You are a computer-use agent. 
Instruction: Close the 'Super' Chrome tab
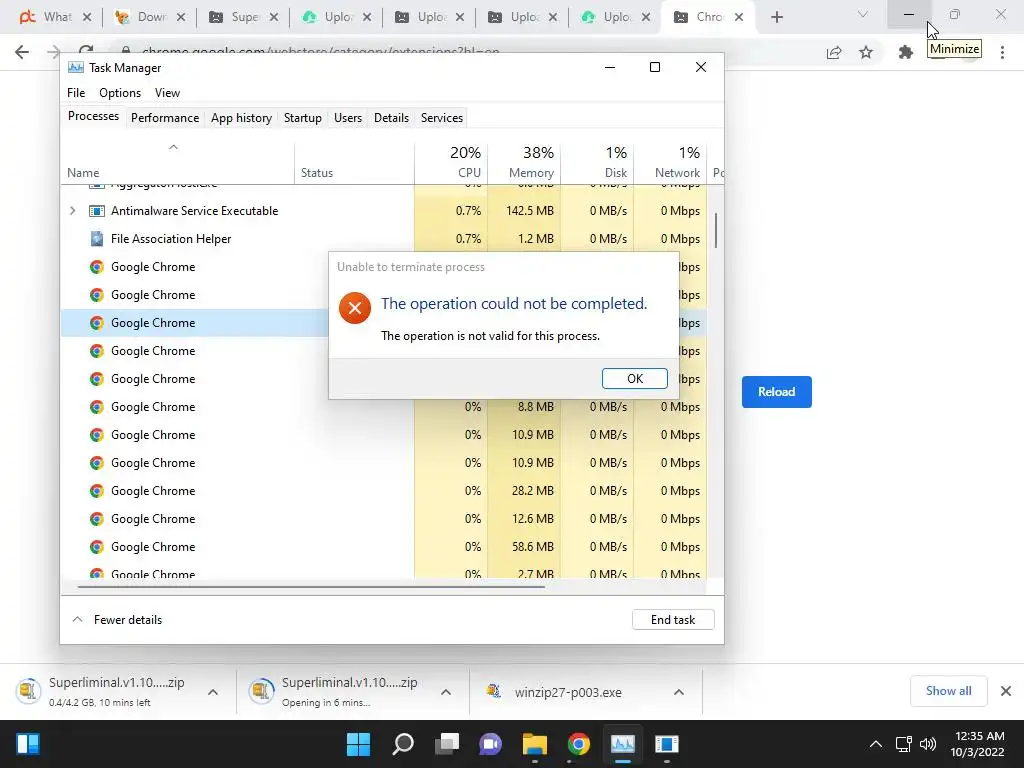coord(274,17)
